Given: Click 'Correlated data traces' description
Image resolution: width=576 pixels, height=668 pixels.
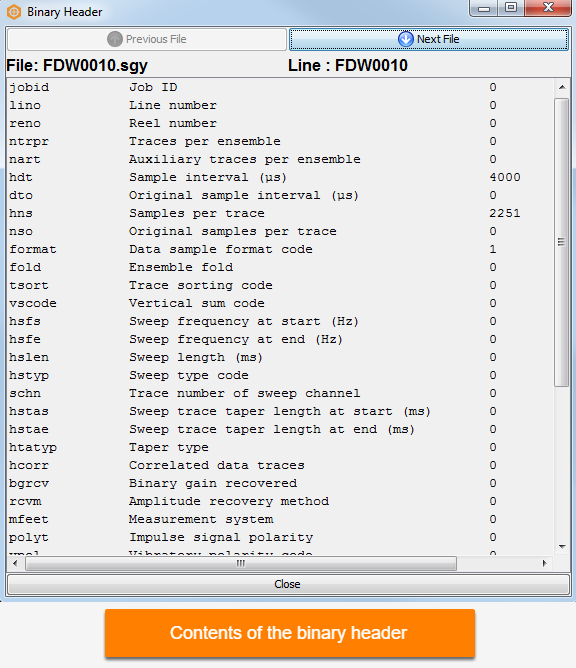Looking at the screenshot, I should (x=217, y=465).
